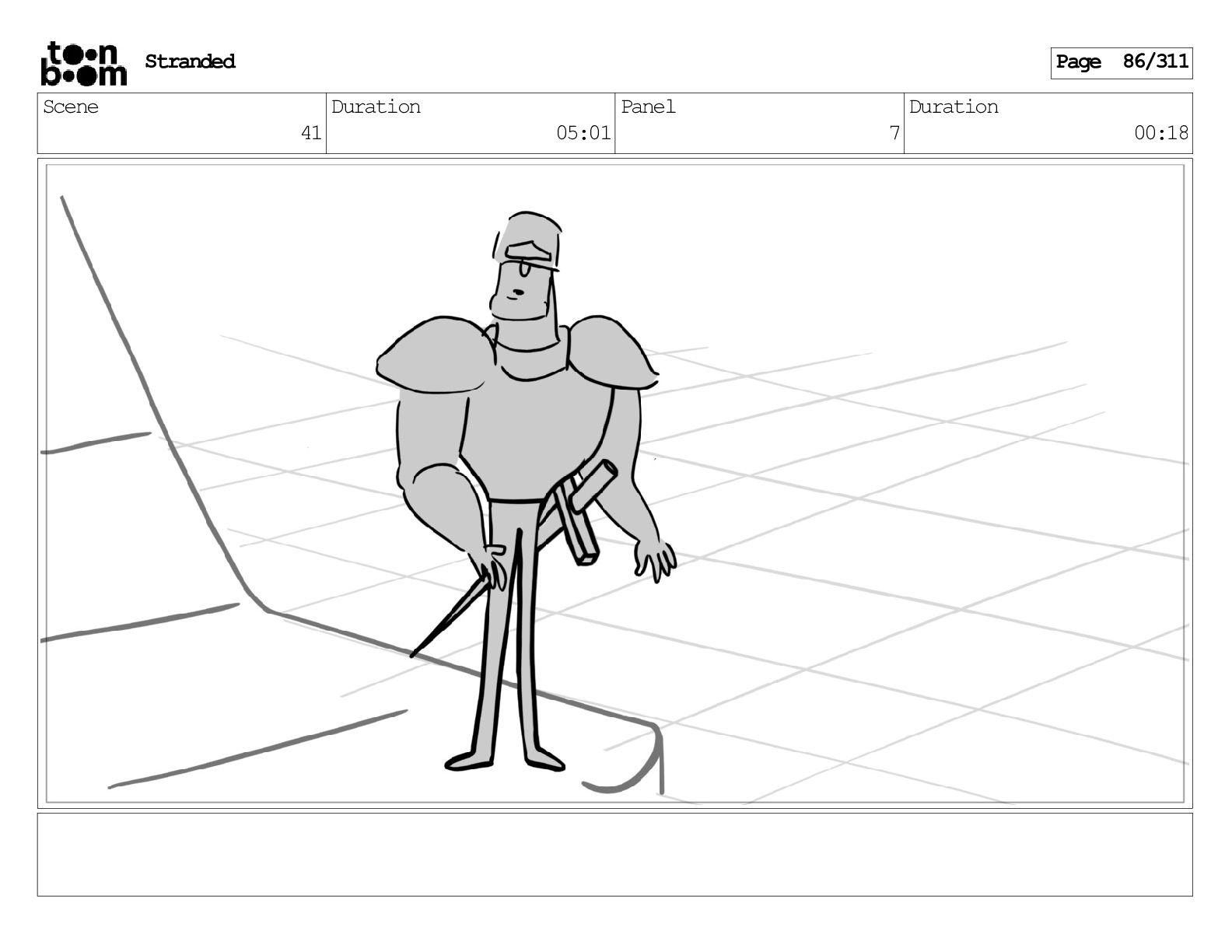Click the 'Scene' header label
The height and width of the screenshot is (952, 1232).
tap(71, 107)
